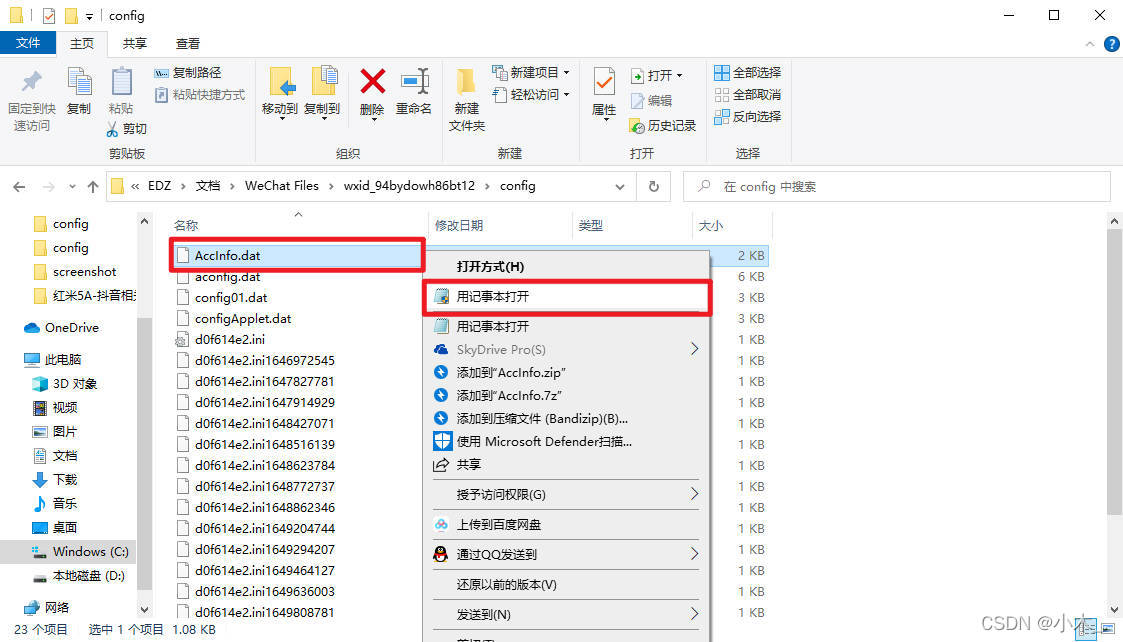
Task: Click the Copy To (复制到) icon
Action: 323,81
